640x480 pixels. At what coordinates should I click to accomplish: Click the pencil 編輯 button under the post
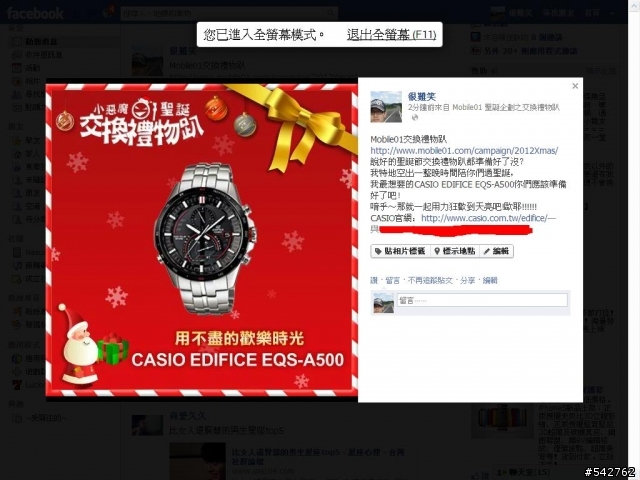coord(496,251)
